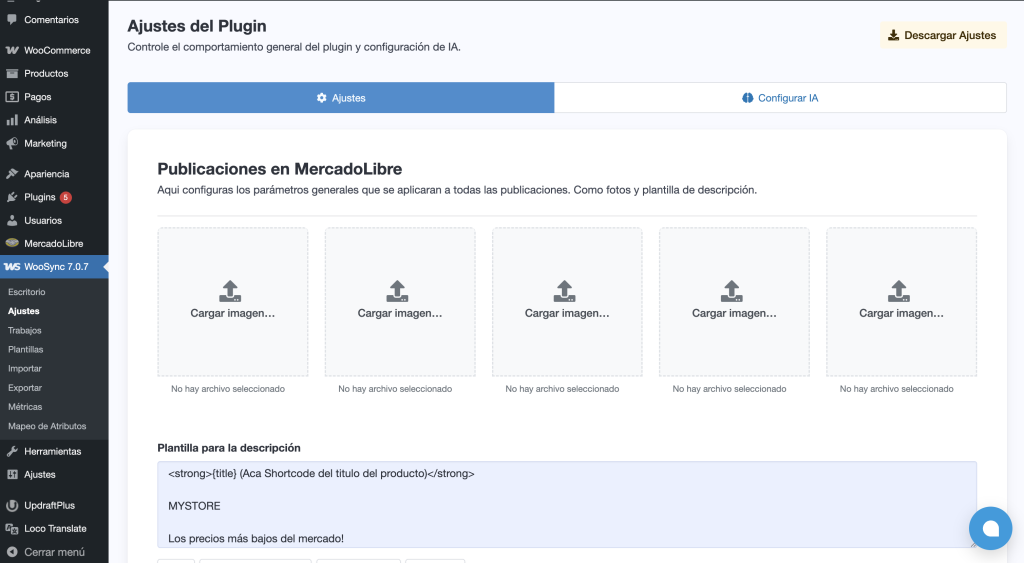Viewport: 1024px width, 563px height.
Task: Open the chat bubble widget
Action: tap(991, 528)
